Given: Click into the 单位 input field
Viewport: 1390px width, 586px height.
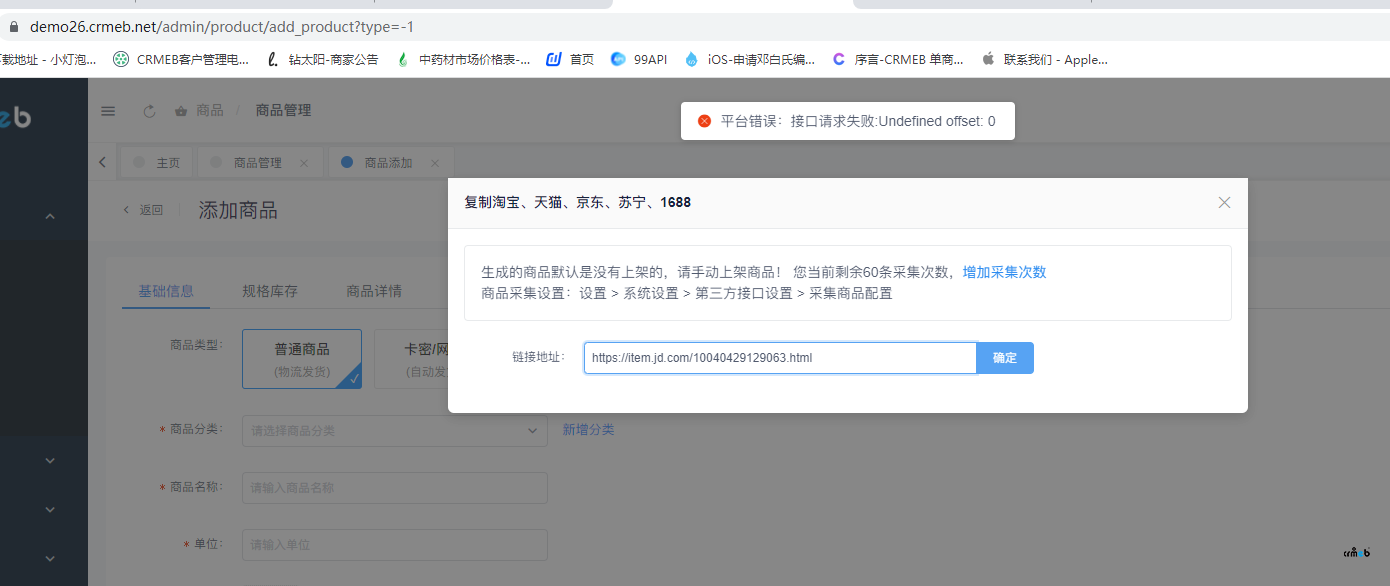Looking at the screenshot, I should (395, 545).
